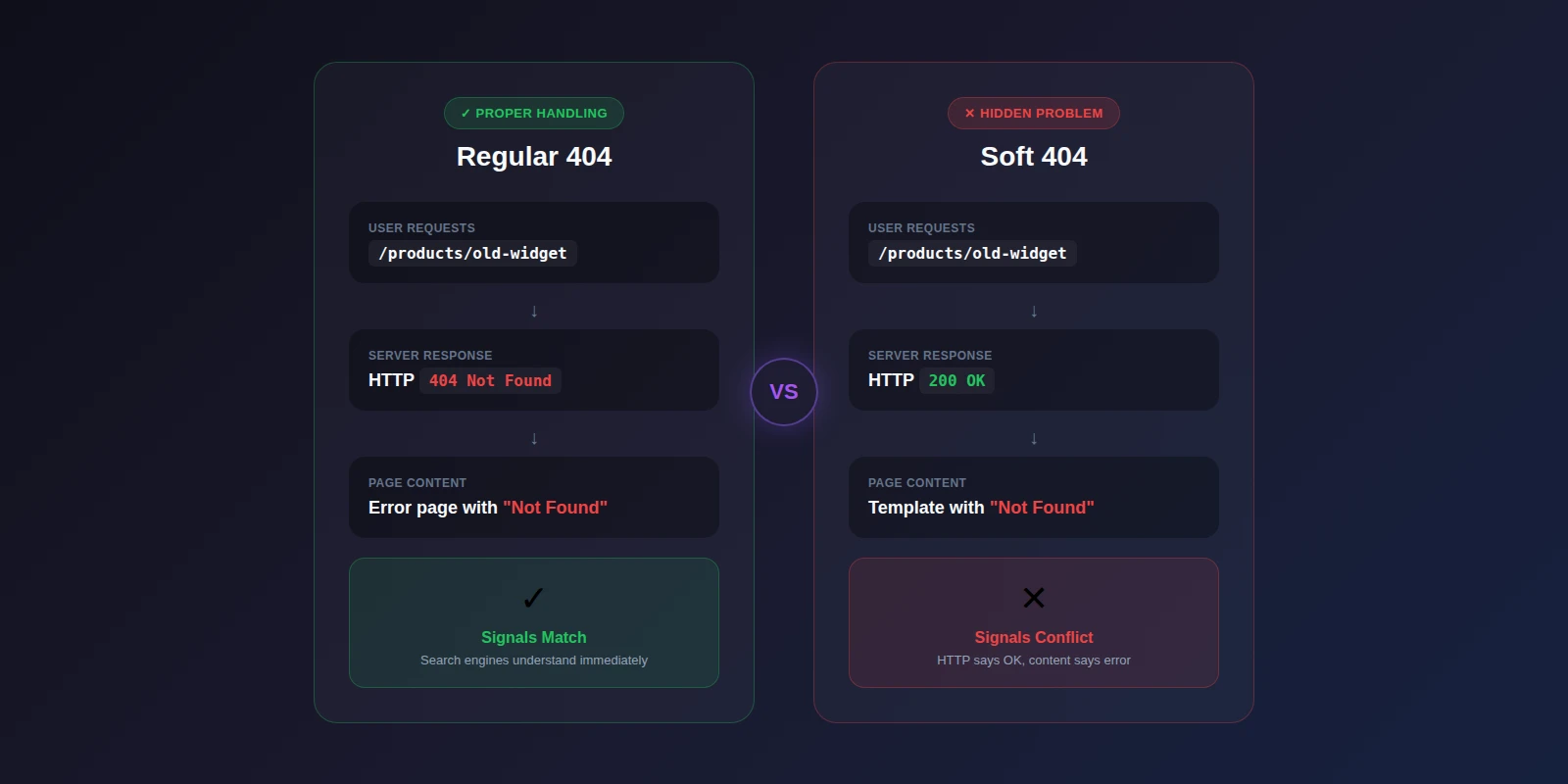Click the green 200 OK status code

pos(956,380)
